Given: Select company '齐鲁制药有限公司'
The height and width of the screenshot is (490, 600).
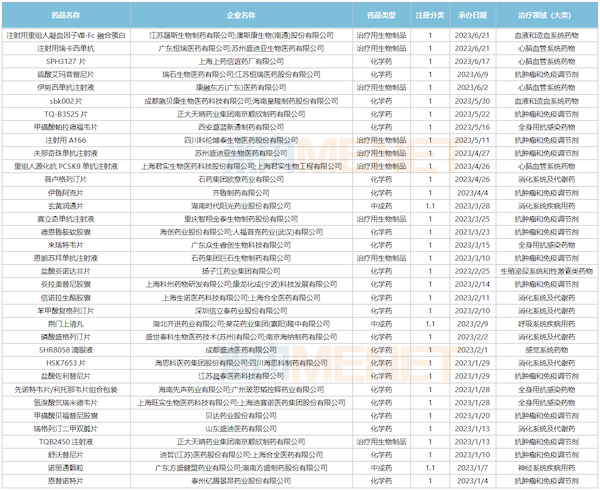Looking at the screenshot, I should pyautogui.click(x=241, y=193).
